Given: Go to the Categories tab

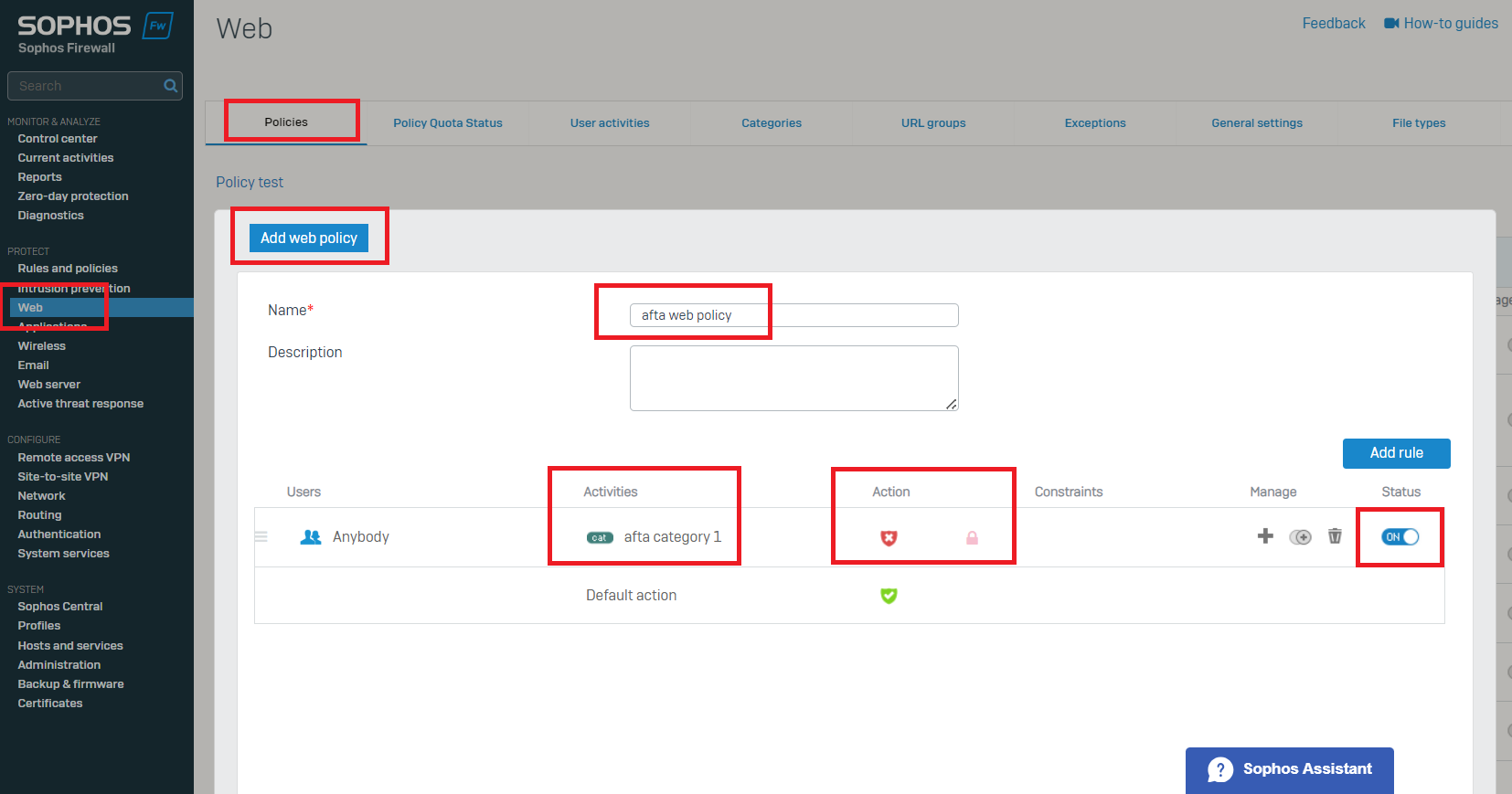Looking at the screenshot, I should 772,123.
